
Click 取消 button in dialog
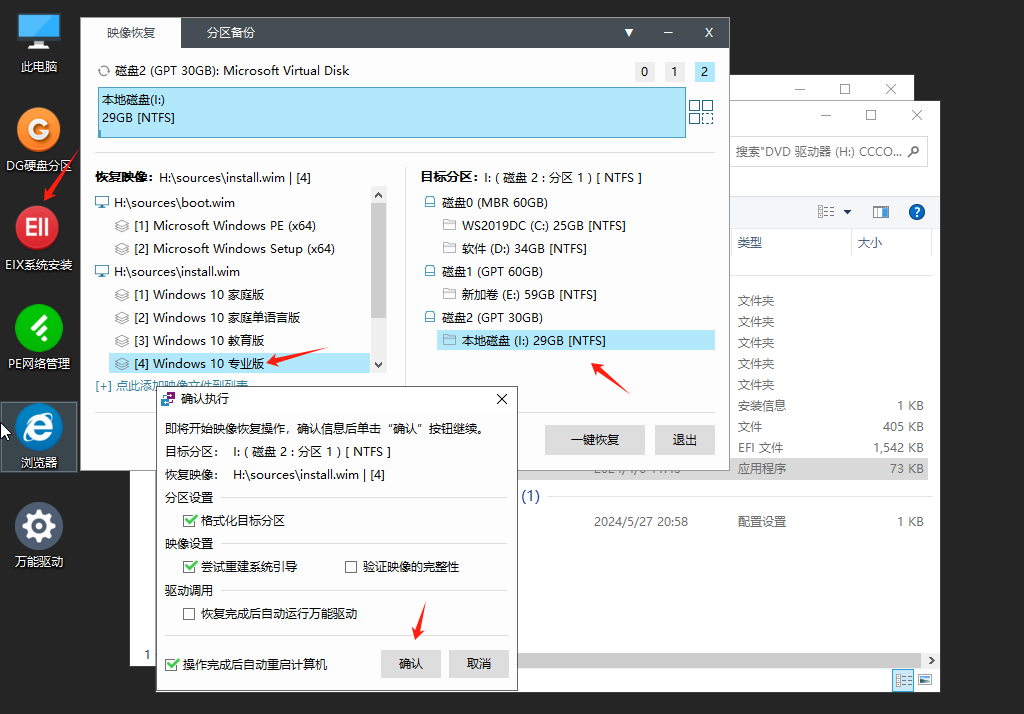pos(479,664)
